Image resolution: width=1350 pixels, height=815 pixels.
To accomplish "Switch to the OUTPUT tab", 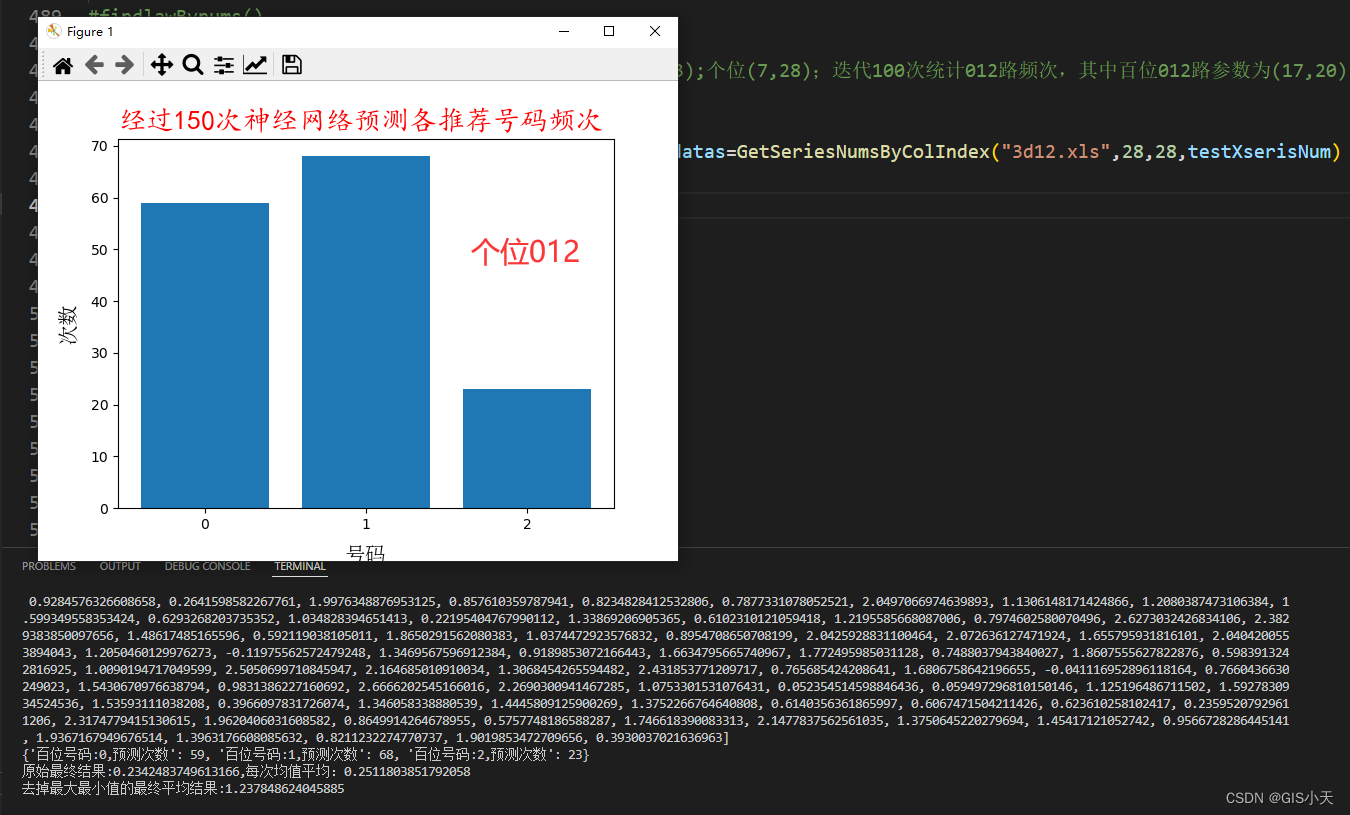I will pos(120,566).
